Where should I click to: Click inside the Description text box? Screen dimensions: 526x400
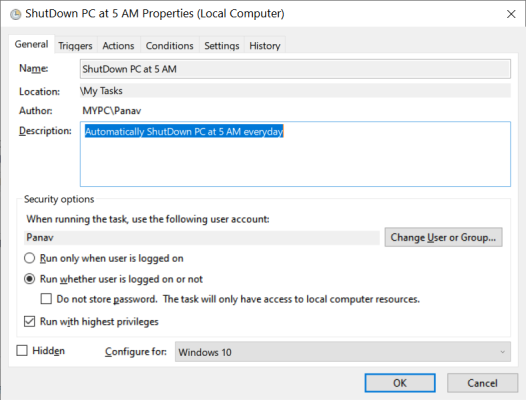pos(295,154)
